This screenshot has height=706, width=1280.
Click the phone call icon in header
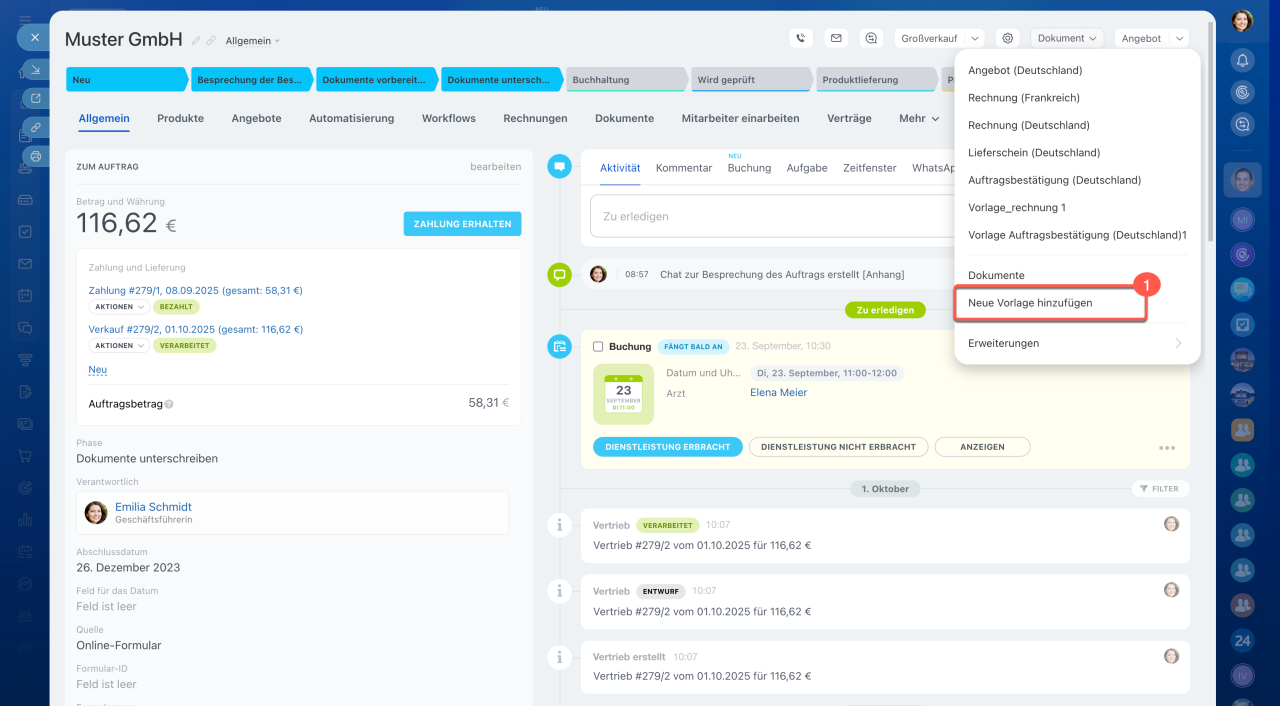click(x=800, y=38)
